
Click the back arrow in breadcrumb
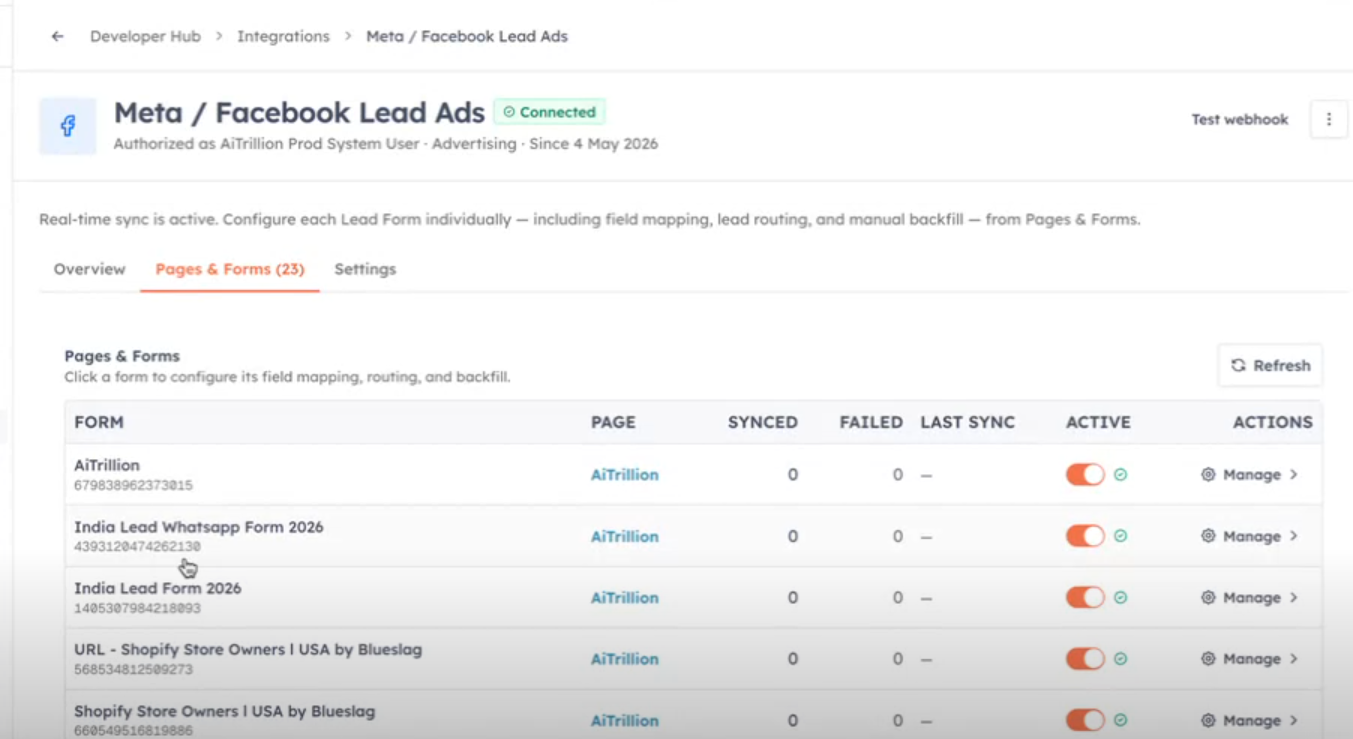coord(58,36)
